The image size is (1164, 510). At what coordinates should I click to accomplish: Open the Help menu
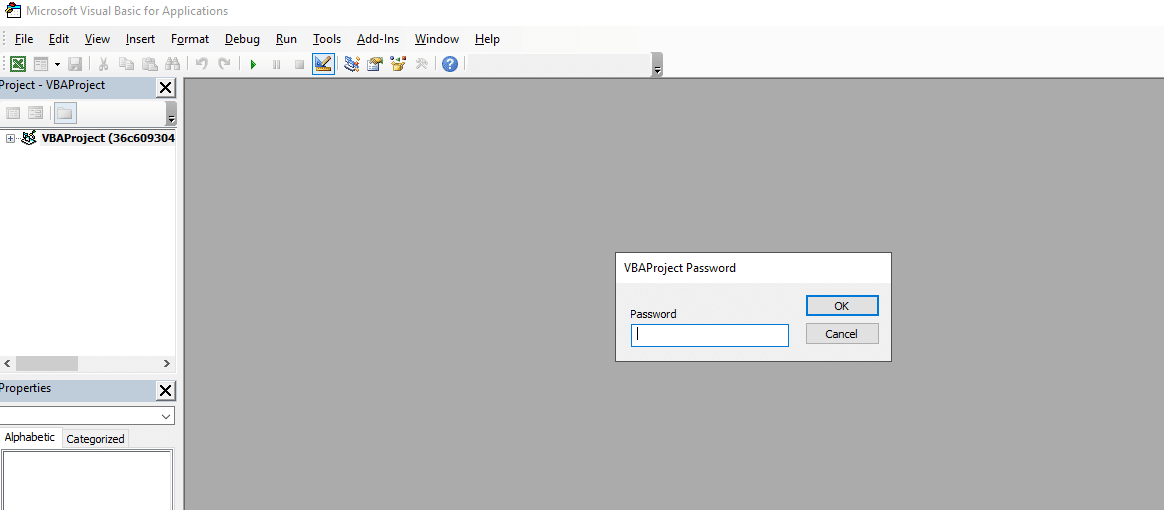click(x=487, y=39)
